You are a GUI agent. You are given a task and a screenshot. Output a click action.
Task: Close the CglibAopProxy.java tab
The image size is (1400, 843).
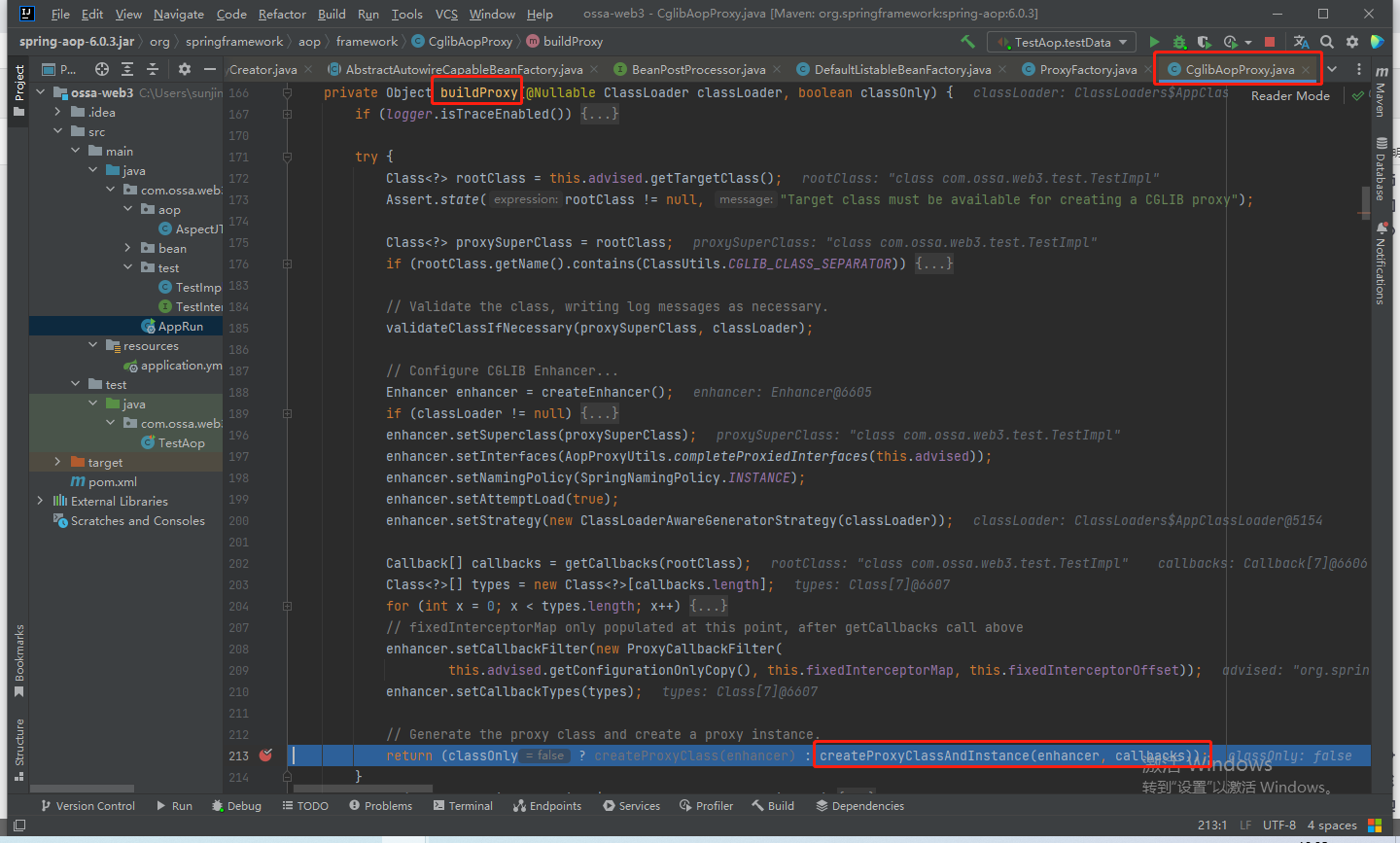point(1308,70)
